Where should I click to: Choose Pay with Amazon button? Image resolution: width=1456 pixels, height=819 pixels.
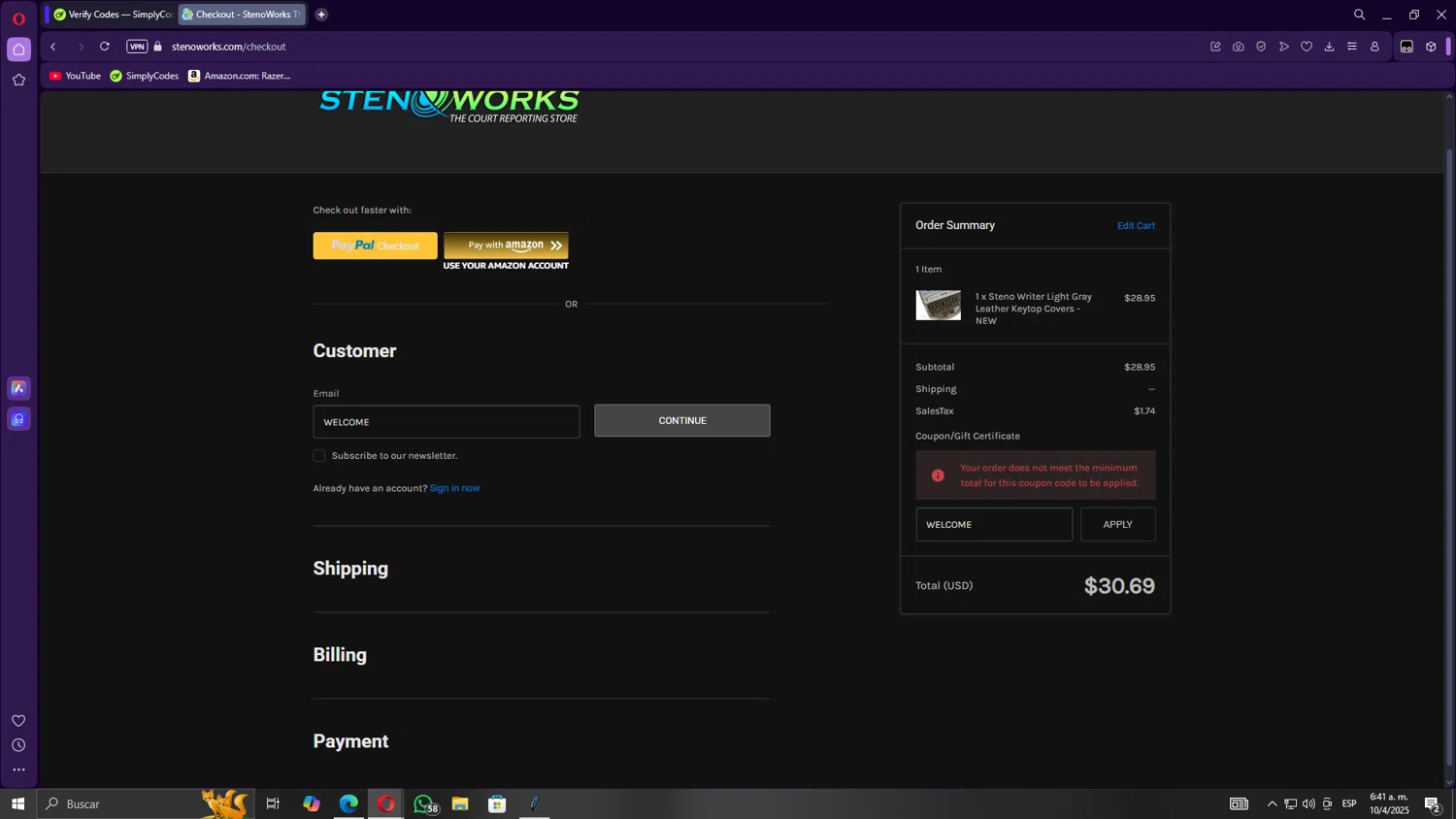506,246
